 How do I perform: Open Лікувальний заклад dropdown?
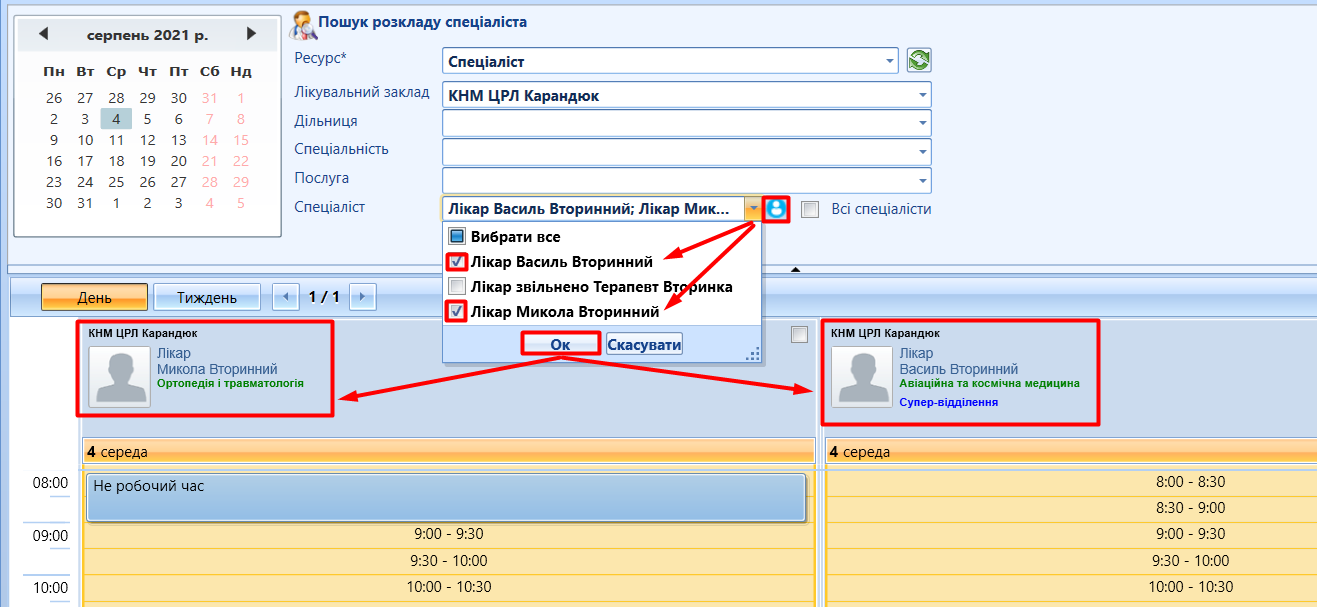[x=922, y=96]
